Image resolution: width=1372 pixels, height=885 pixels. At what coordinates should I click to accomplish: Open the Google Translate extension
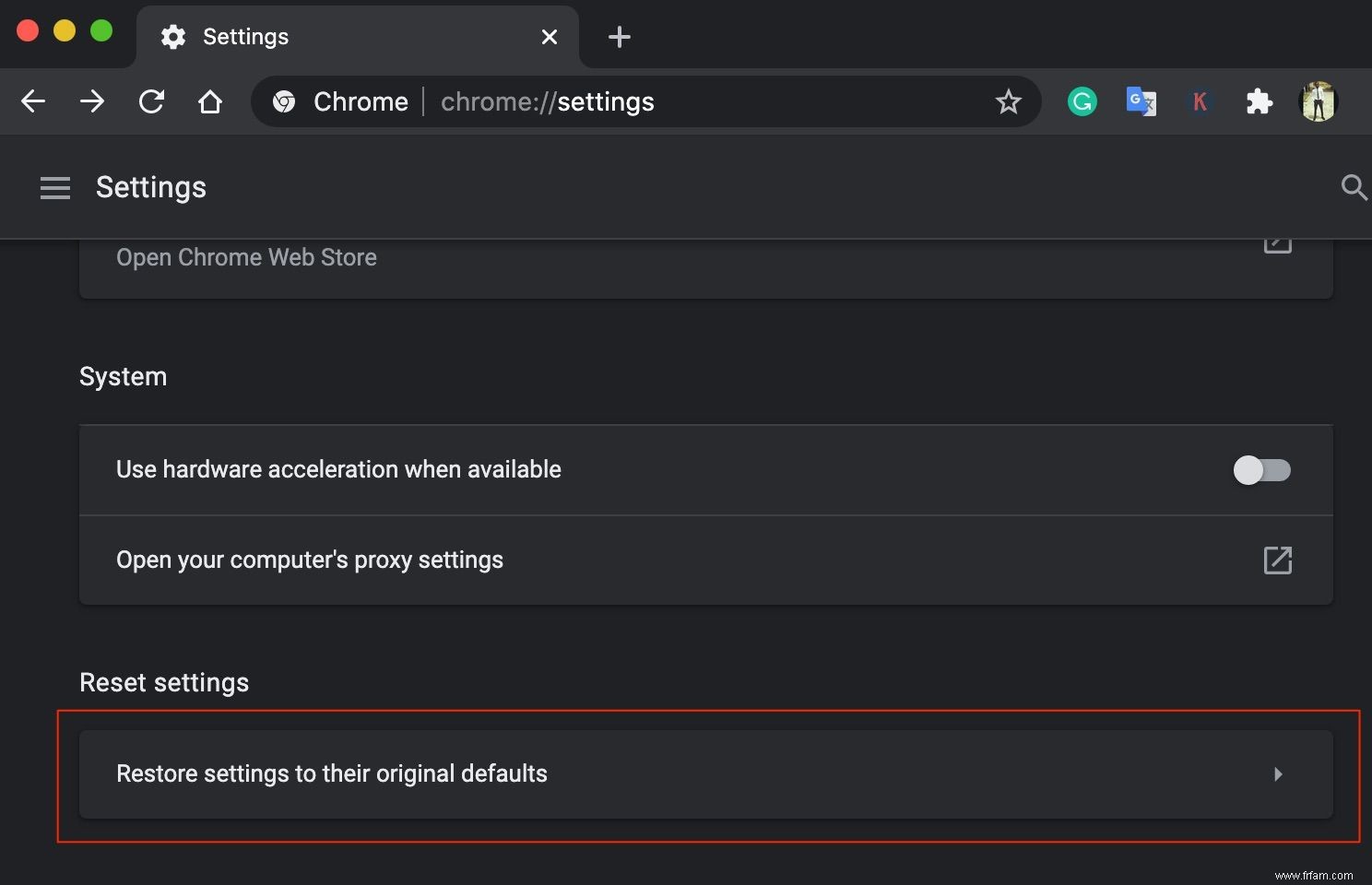click(1141, 101)
